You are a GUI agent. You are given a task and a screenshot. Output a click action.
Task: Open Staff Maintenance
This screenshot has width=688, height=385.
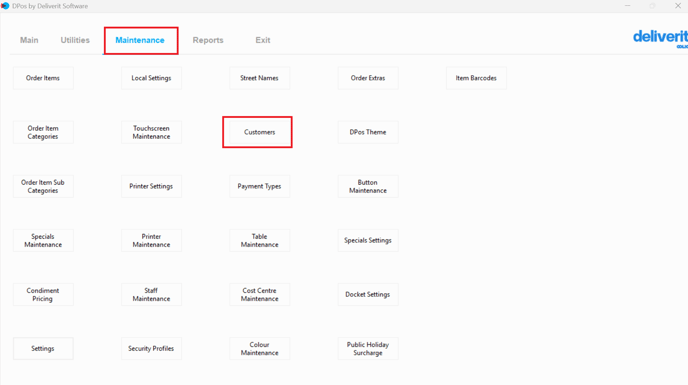pos(151,295)
